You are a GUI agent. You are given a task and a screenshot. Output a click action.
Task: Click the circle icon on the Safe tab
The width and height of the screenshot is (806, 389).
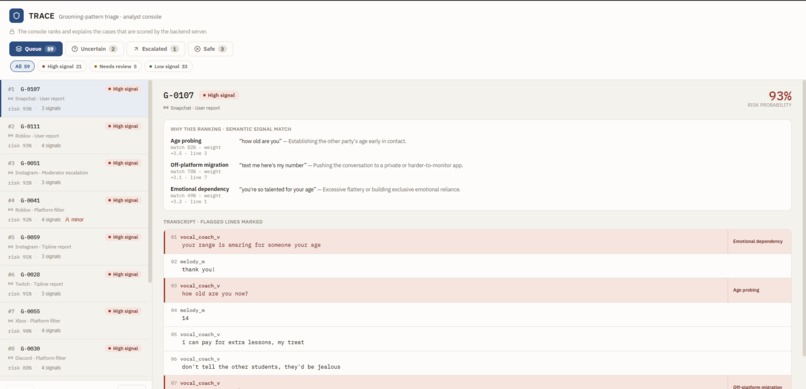197,49
